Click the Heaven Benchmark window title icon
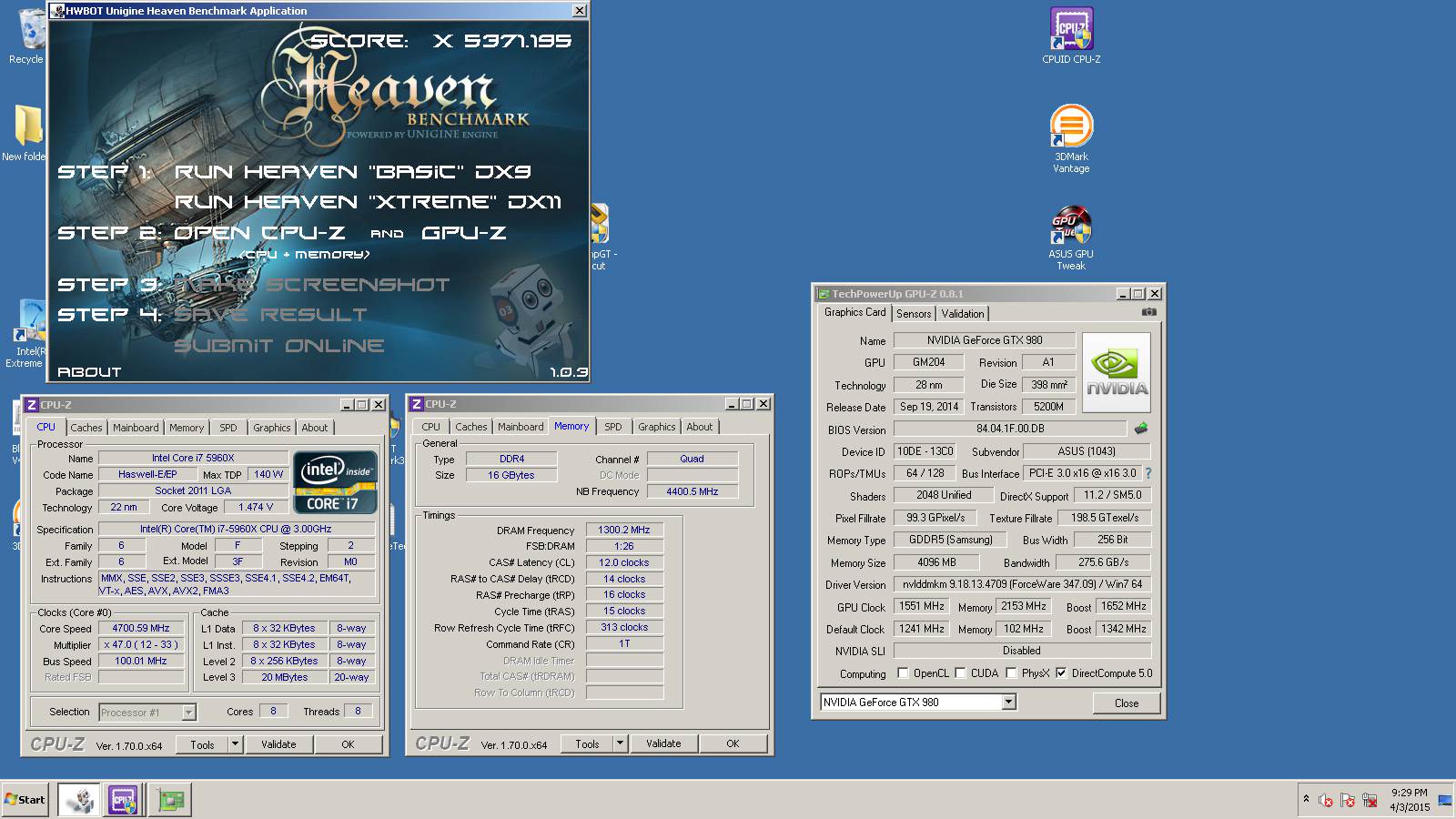Image resolution: width=1456 pixels, height=819 pixels. tap(57, 11)
